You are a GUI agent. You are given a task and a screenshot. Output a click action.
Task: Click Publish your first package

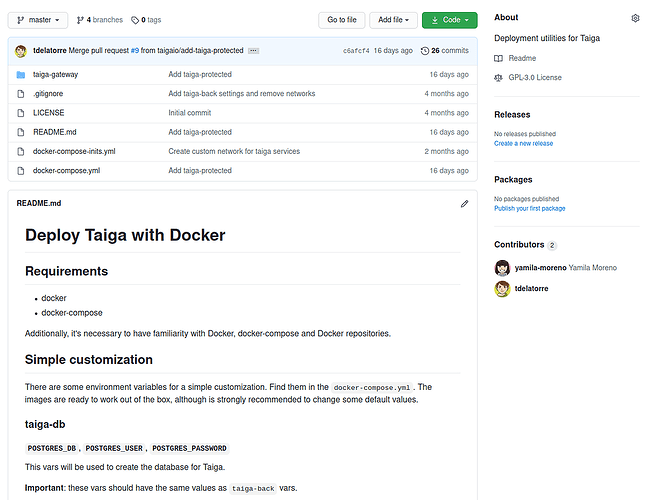pos(529,208)
